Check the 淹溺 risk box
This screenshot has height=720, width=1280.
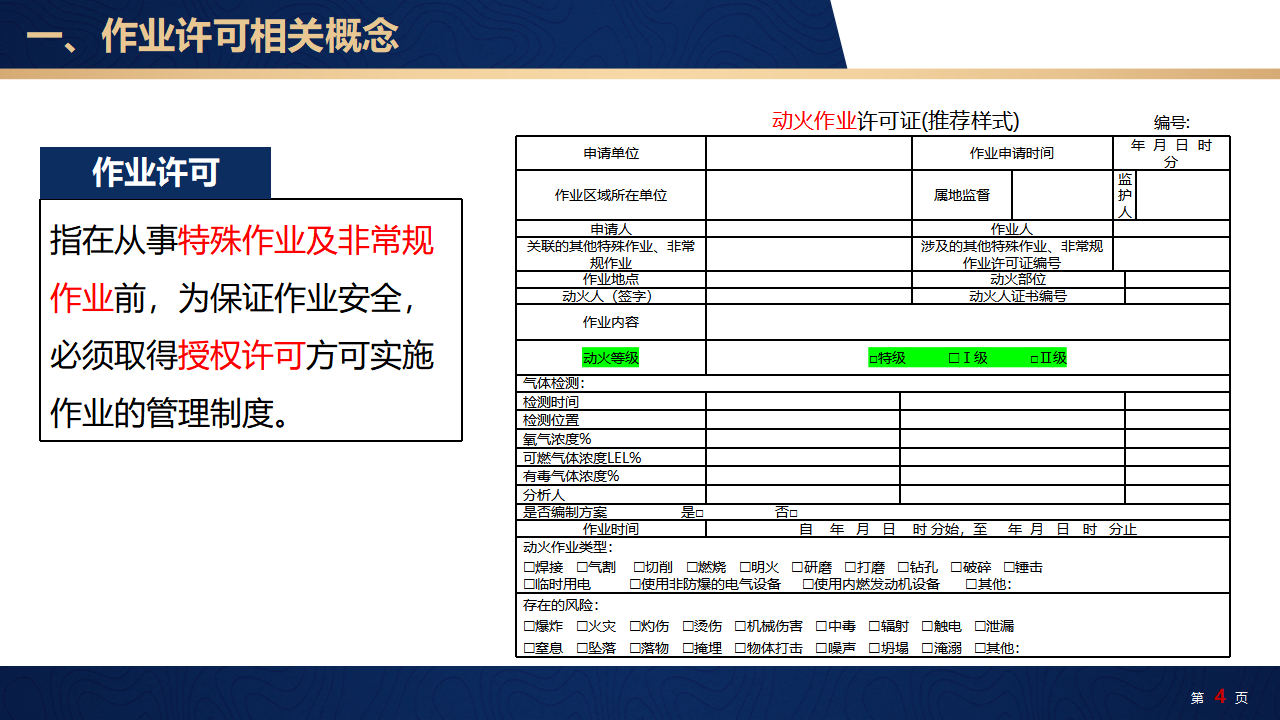[927, 649]
